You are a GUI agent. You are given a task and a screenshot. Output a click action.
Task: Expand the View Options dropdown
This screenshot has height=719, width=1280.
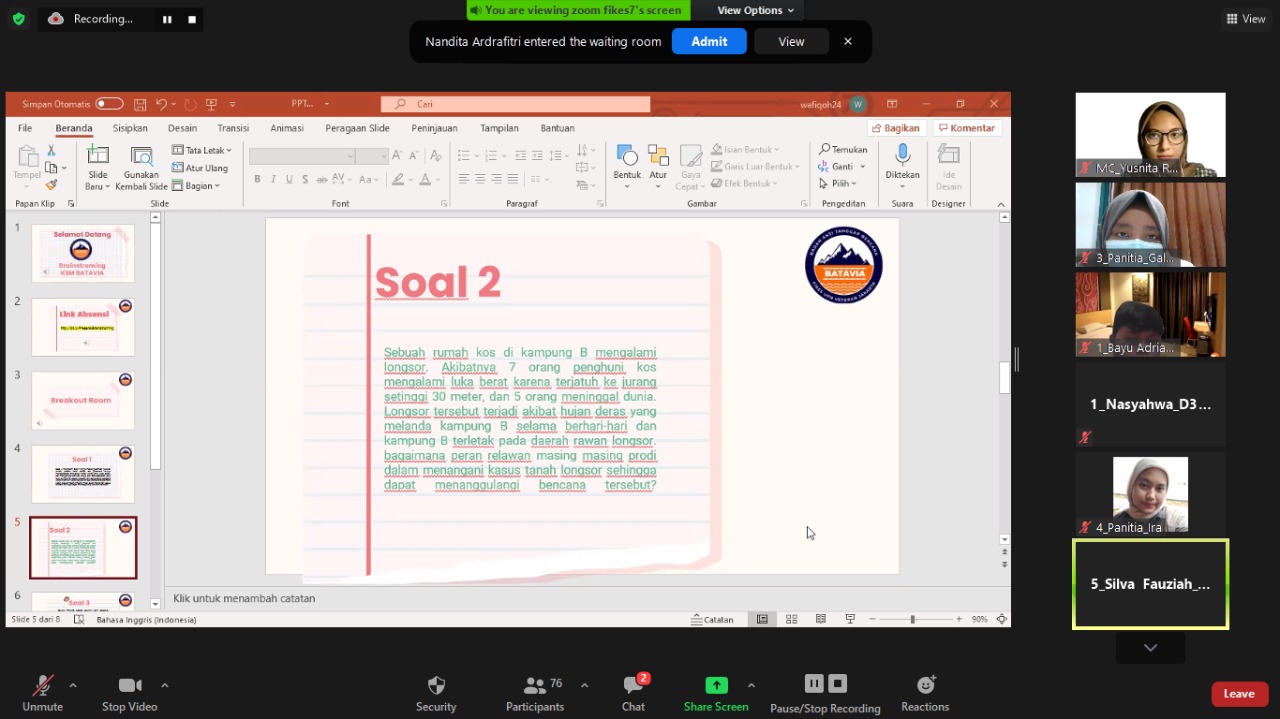755,10
